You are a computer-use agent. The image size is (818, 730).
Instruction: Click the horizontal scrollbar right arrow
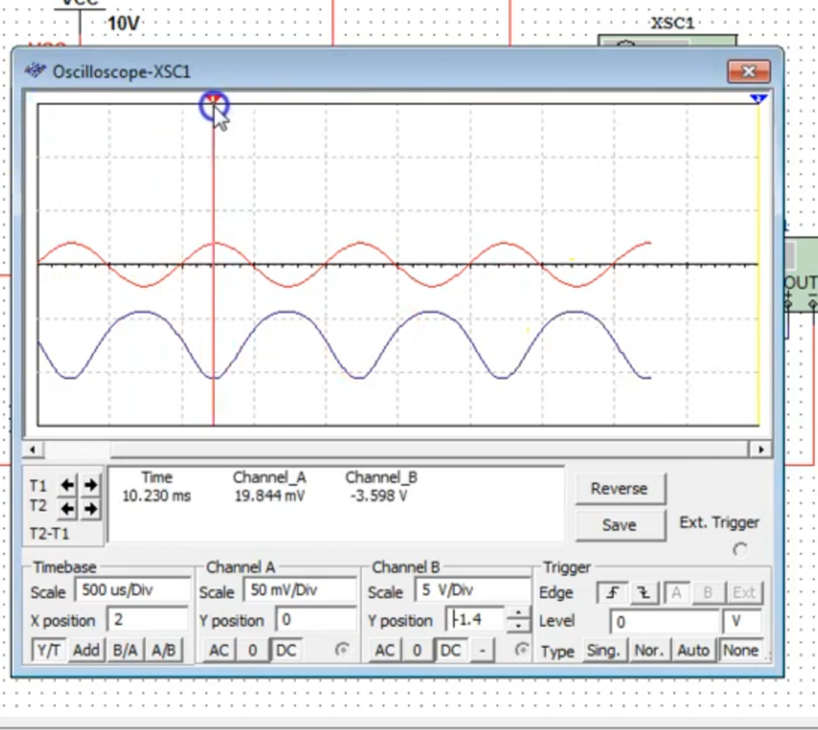(x=764, y=450)
